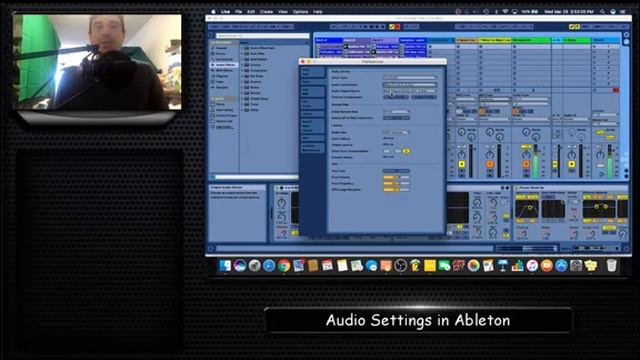The image size is (640, 360).
Task: Click the CPU Usage Simulator slider
Action: pos(396,189)
